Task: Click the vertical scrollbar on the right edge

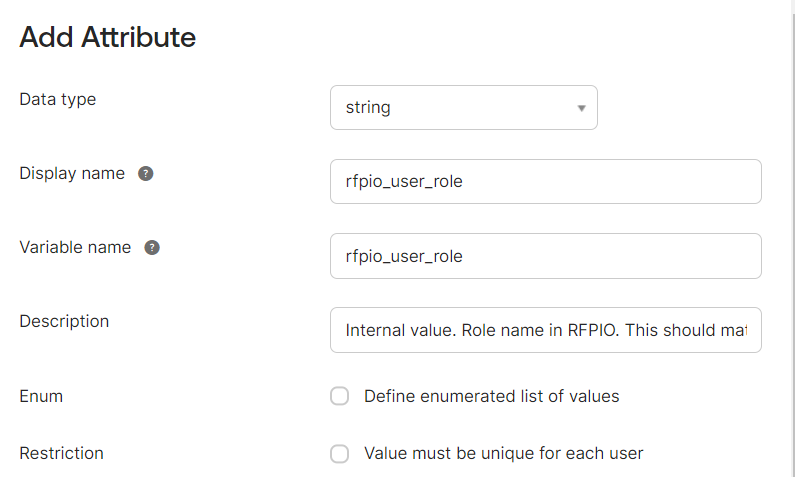Action: click(793, 238)
